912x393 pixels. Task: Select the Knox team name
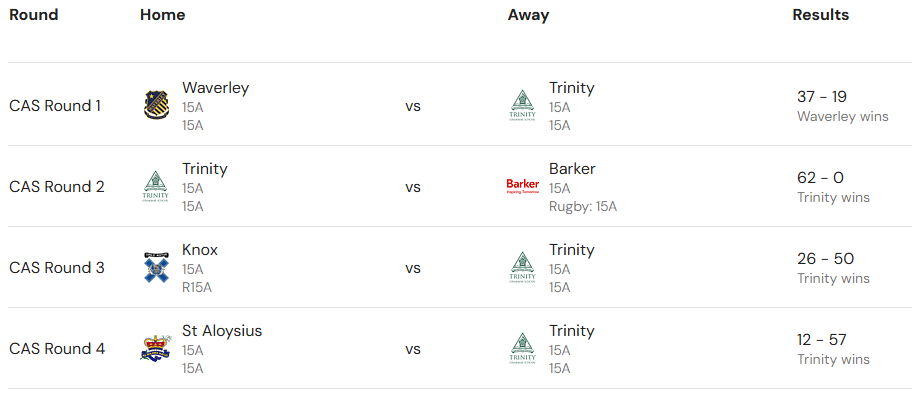[x=200, y=250]
